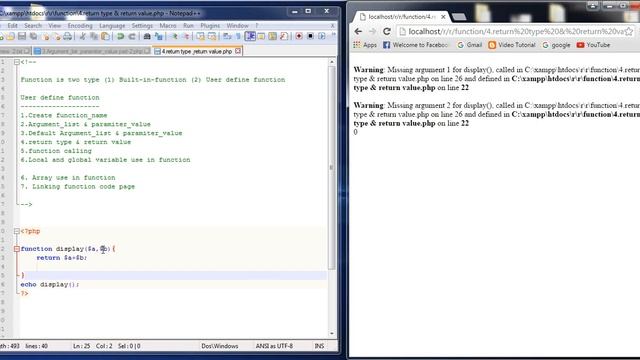Toggle synchronize vertical scrolling icon
Image resolution: width=640 pixels, height=360 pixels.
pyautogui.click(x=200, y=36)
